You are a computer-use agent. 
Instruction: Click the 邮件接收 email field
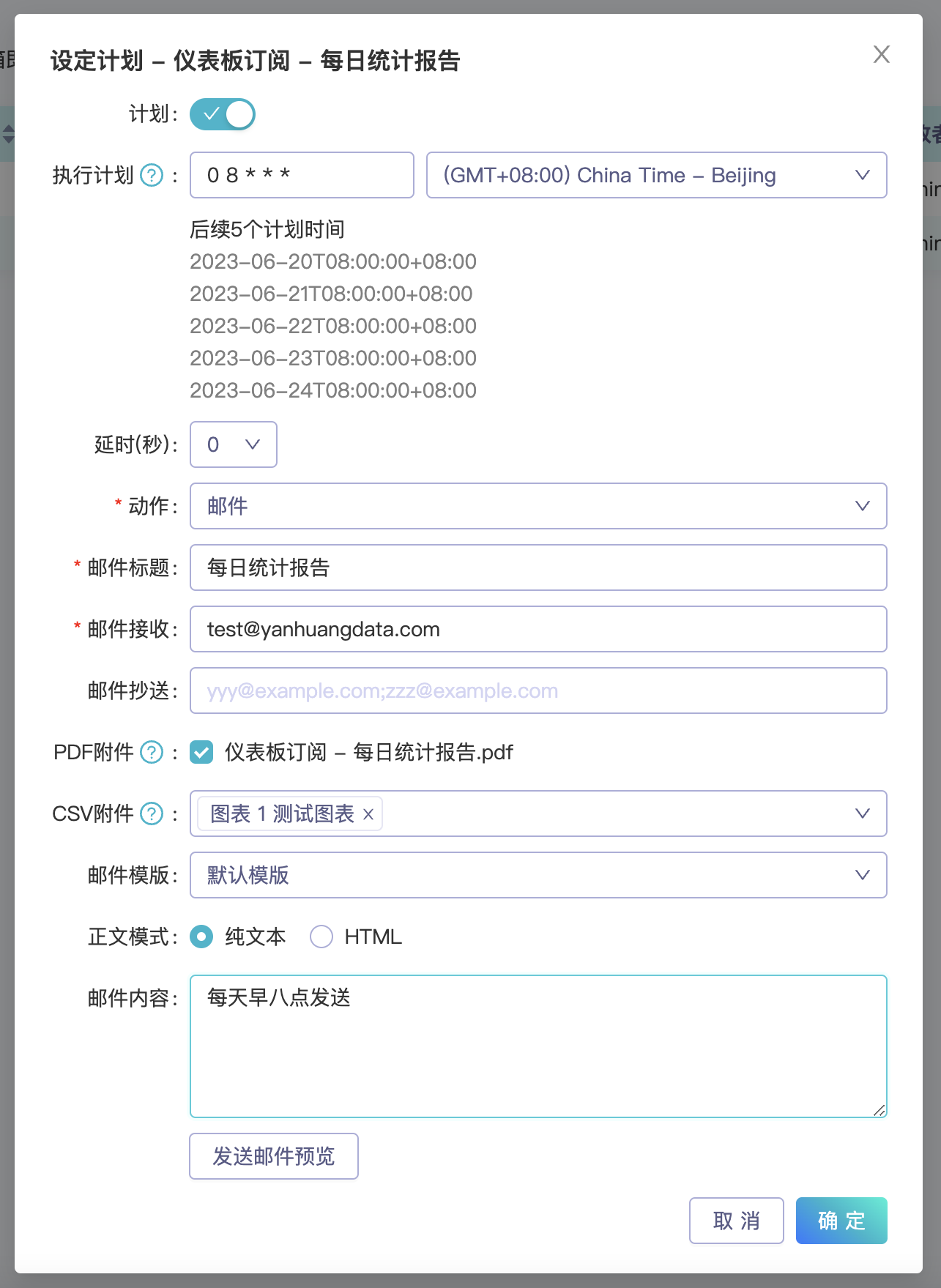point(538,629)
